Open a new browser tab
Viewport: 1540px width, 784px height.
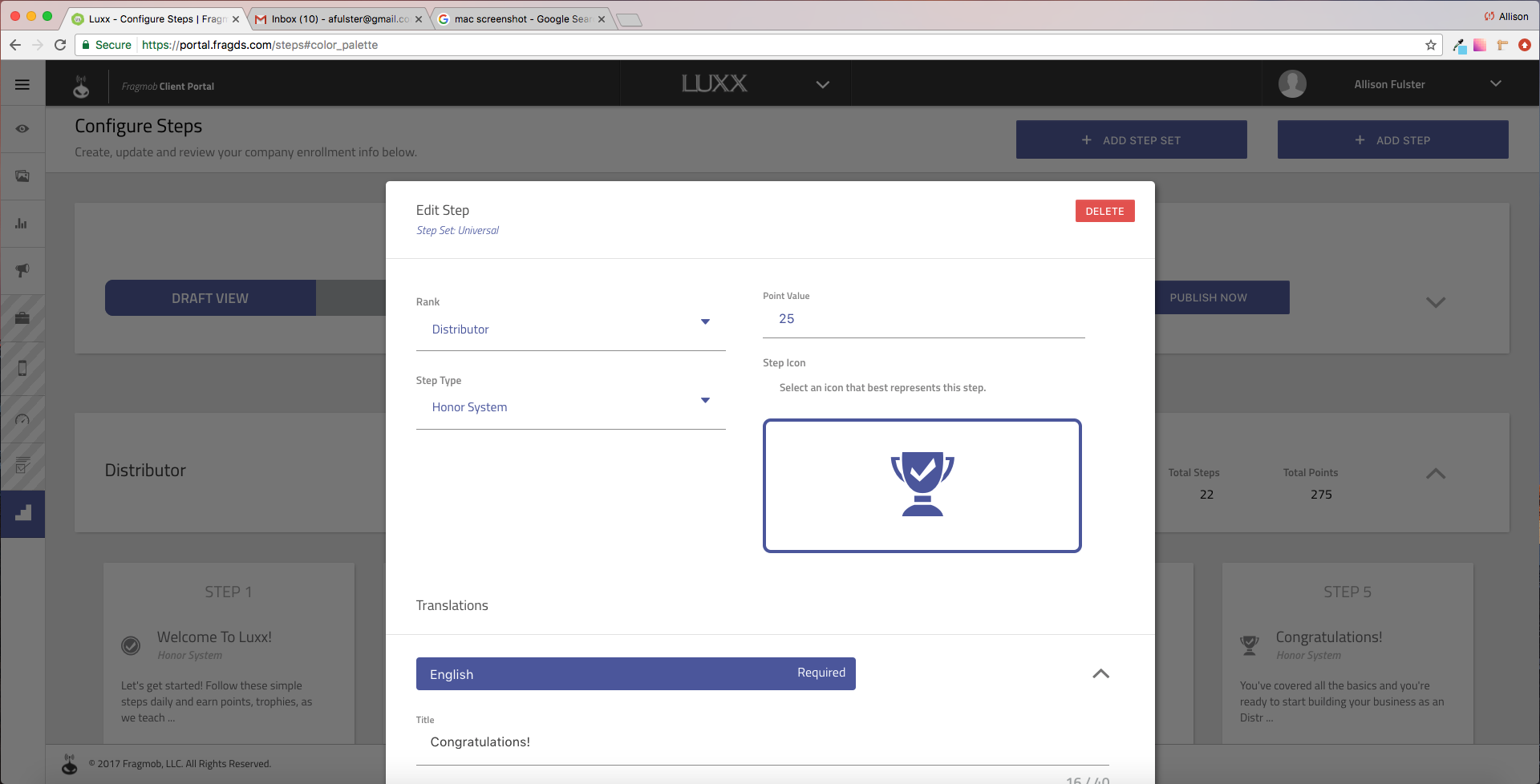(630, 20)
